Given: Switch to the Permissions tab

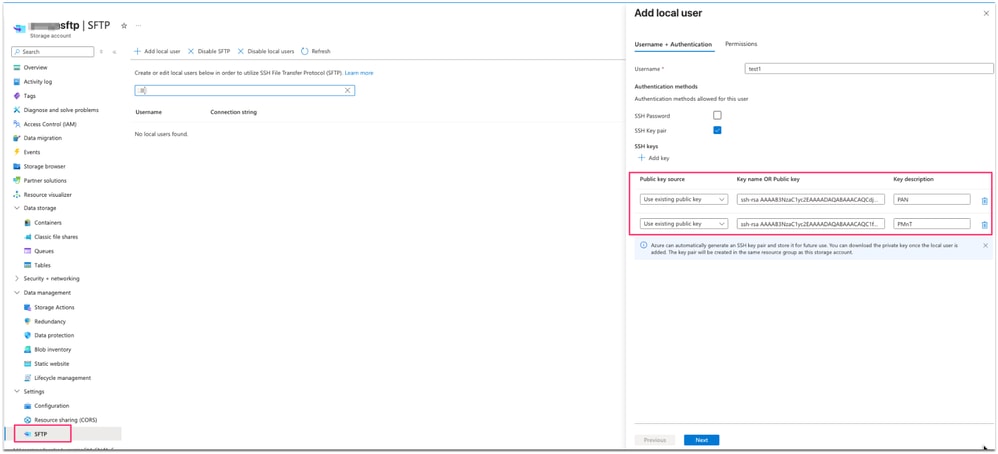Looking at the screenshot, I should (x=741, y=44).
